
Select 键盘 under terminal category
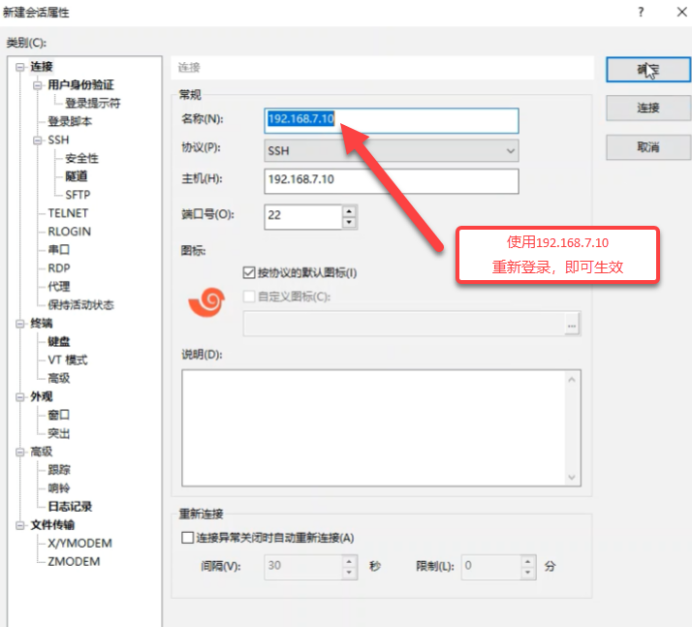[58, 341]
